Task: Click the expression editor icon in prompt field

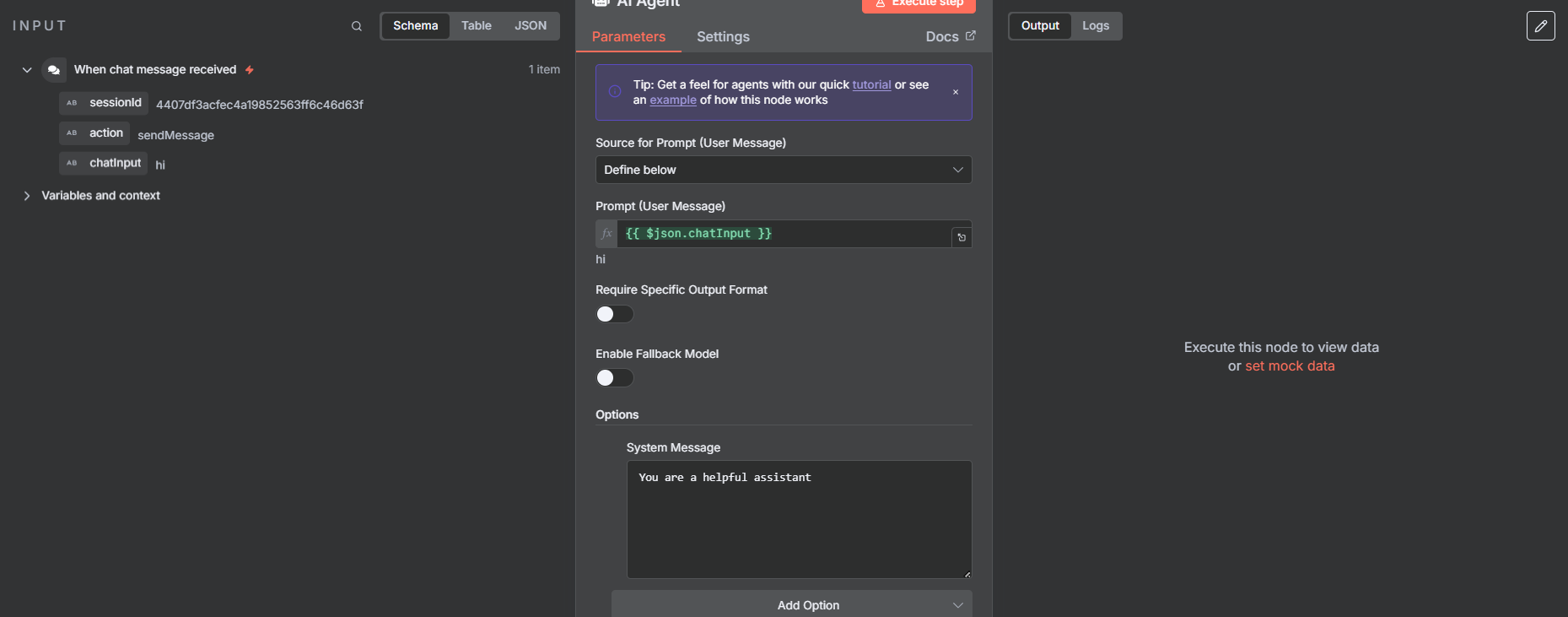Action: (x=962, y=237)
